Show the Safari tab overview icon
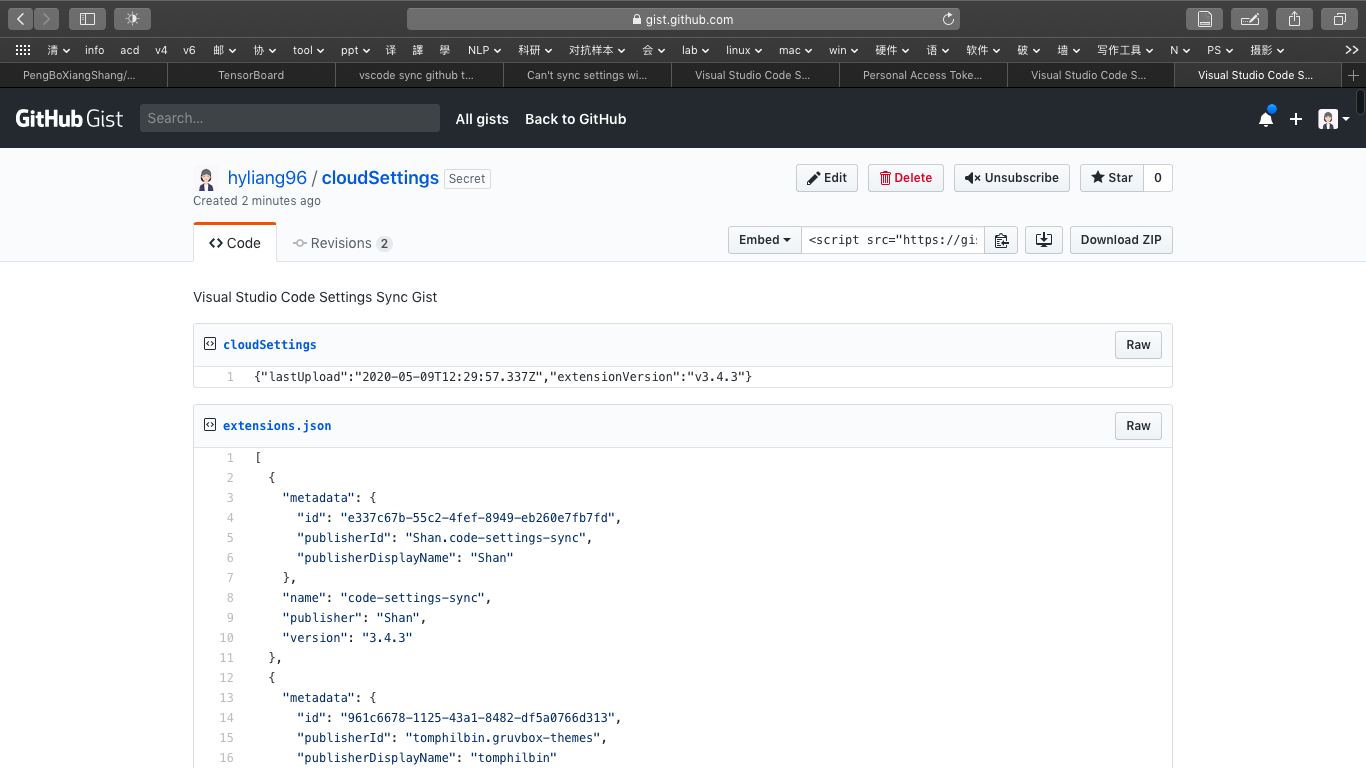Image resolution: width=1366 pixels, height=768 pixels. click(x=1339, y=18)
